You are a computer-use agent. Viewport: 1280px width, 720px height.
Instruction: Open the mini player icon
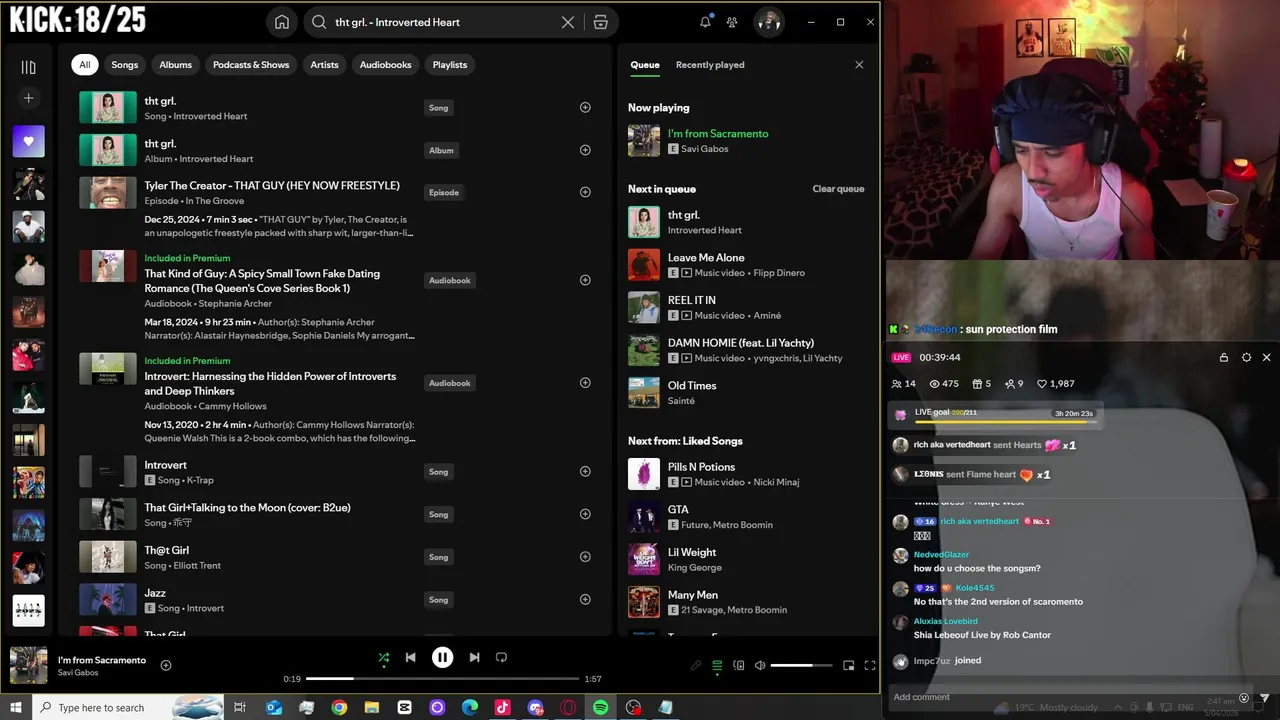click(x=848, y=665)
